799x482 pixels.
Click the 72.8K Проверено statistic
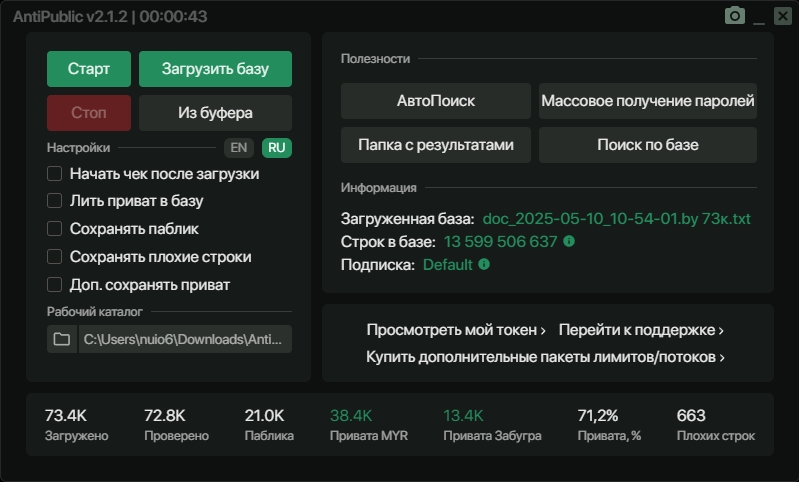[x=176, y=424]
